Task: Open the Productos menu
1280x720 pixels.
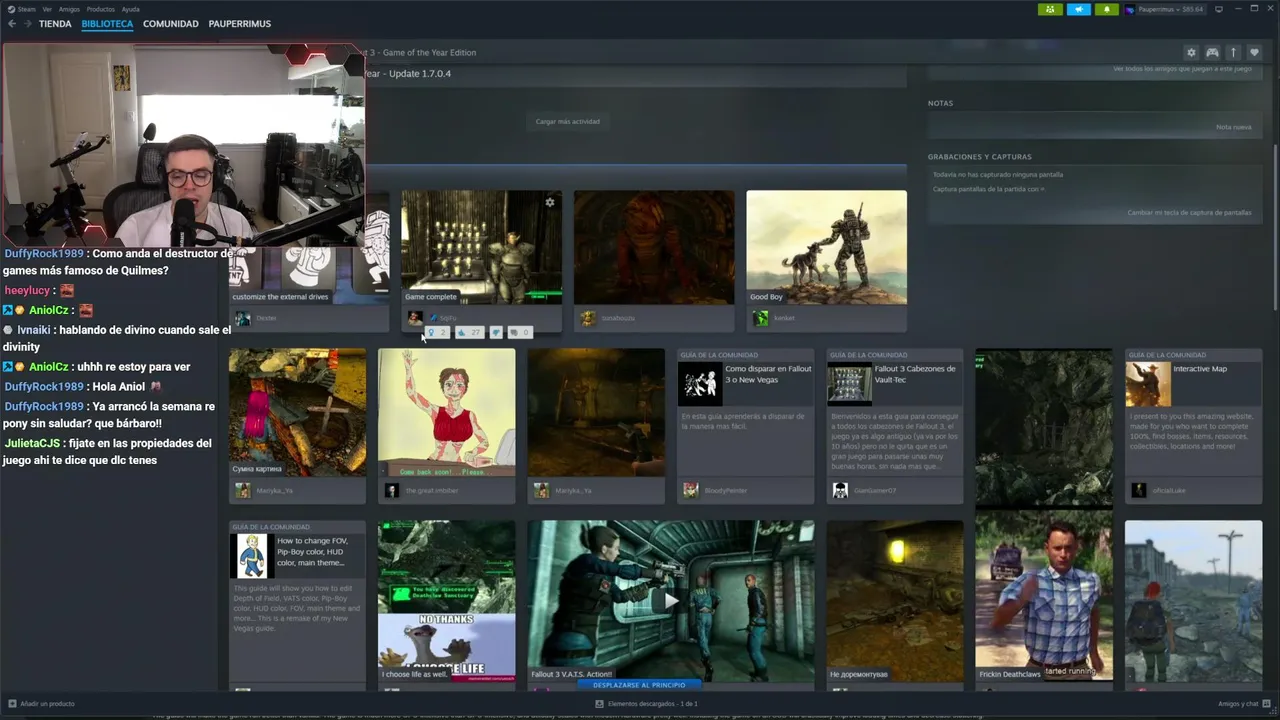Action: click(100, 9)
